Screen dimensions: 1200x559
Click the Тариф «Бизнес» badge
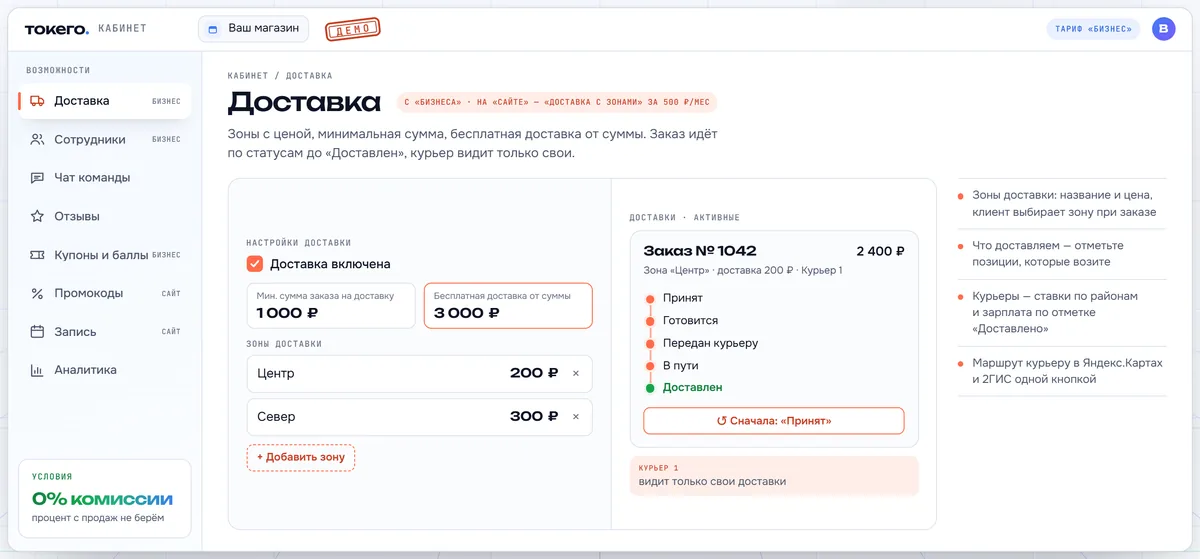tap(1093, 29)
